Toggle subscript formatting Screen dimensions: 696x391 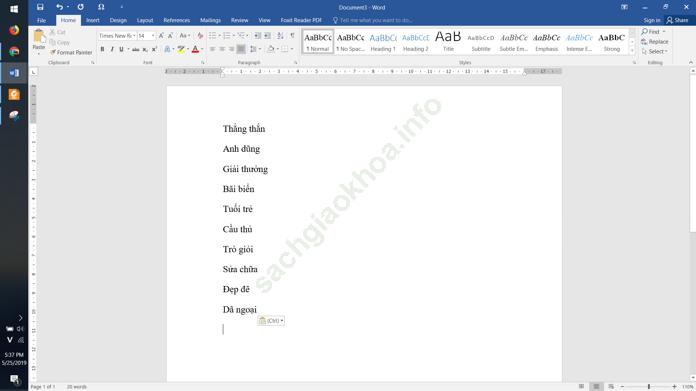coord(145,49)
